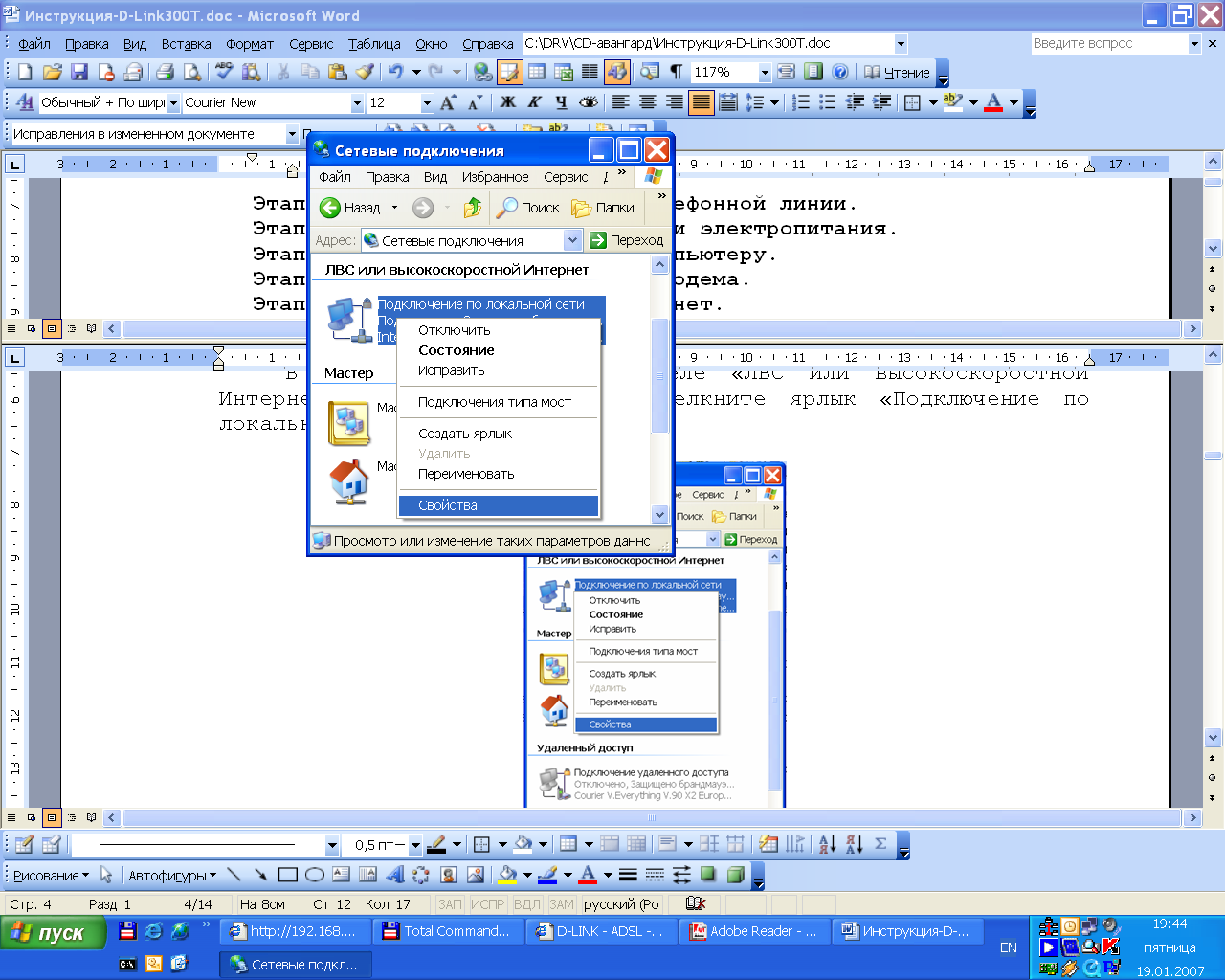
Task: Click the font color red A swatch
Action: 993,102
